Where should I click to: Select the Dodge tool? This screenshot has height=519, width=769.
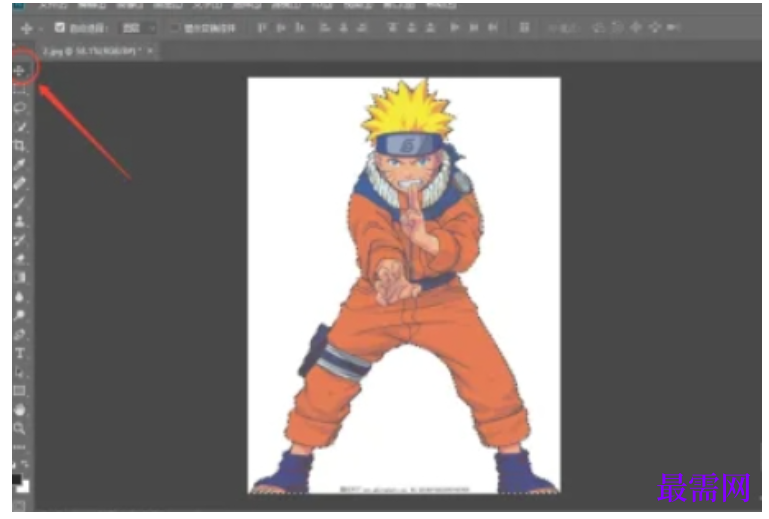[x=19, y=315]
